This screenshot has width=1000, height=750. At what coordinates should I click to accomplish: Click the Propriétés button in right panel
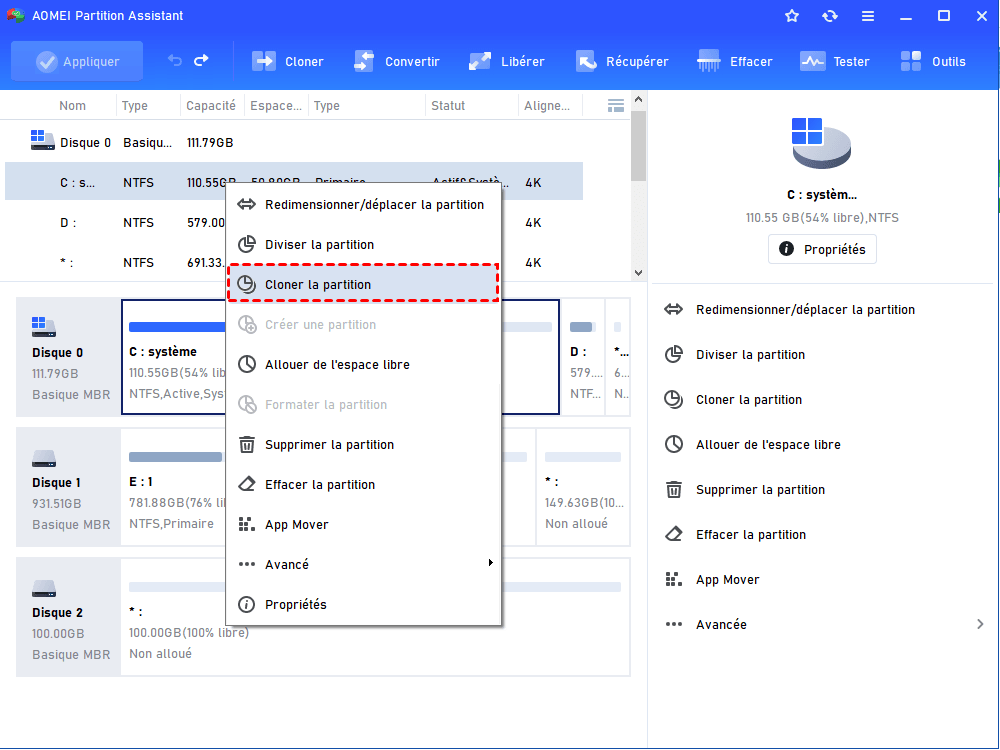pyautogui.click(x=822, y=249)
